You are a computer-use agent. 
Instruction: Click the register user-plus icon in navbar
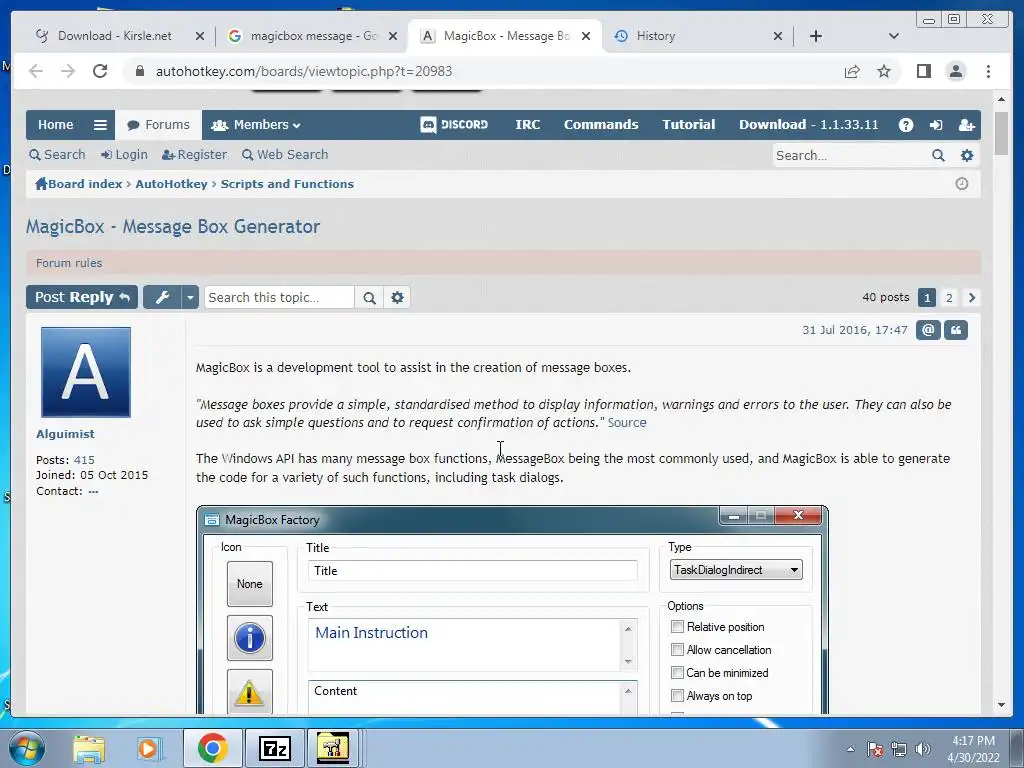click(967, 125)
